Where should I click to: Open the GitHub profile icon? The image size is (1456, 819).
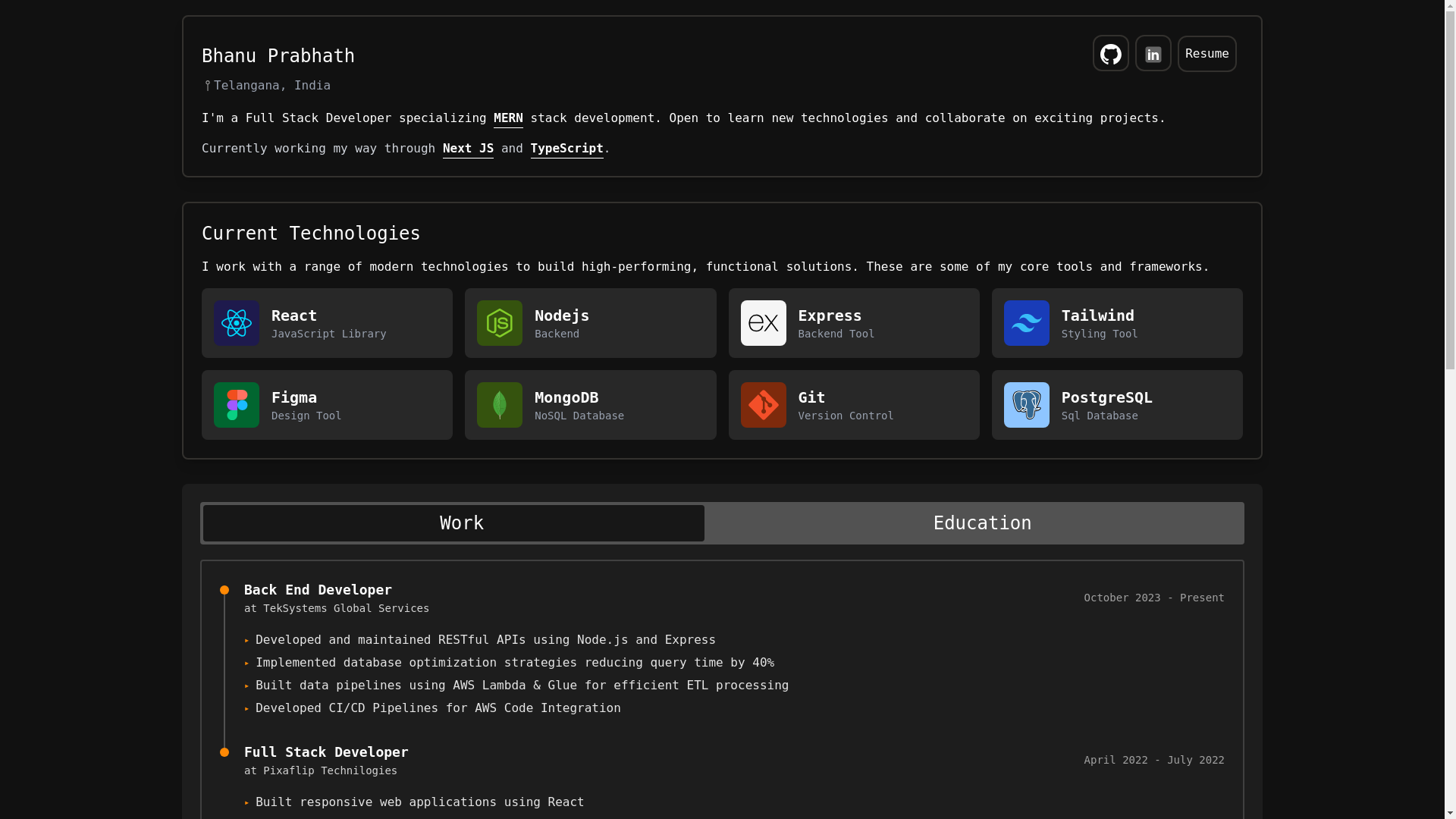click(x=1110, y=54)
